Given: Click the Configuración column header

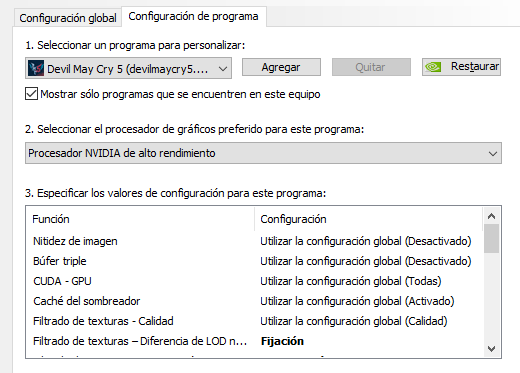Looking at the screenshot, I should 368,219.
